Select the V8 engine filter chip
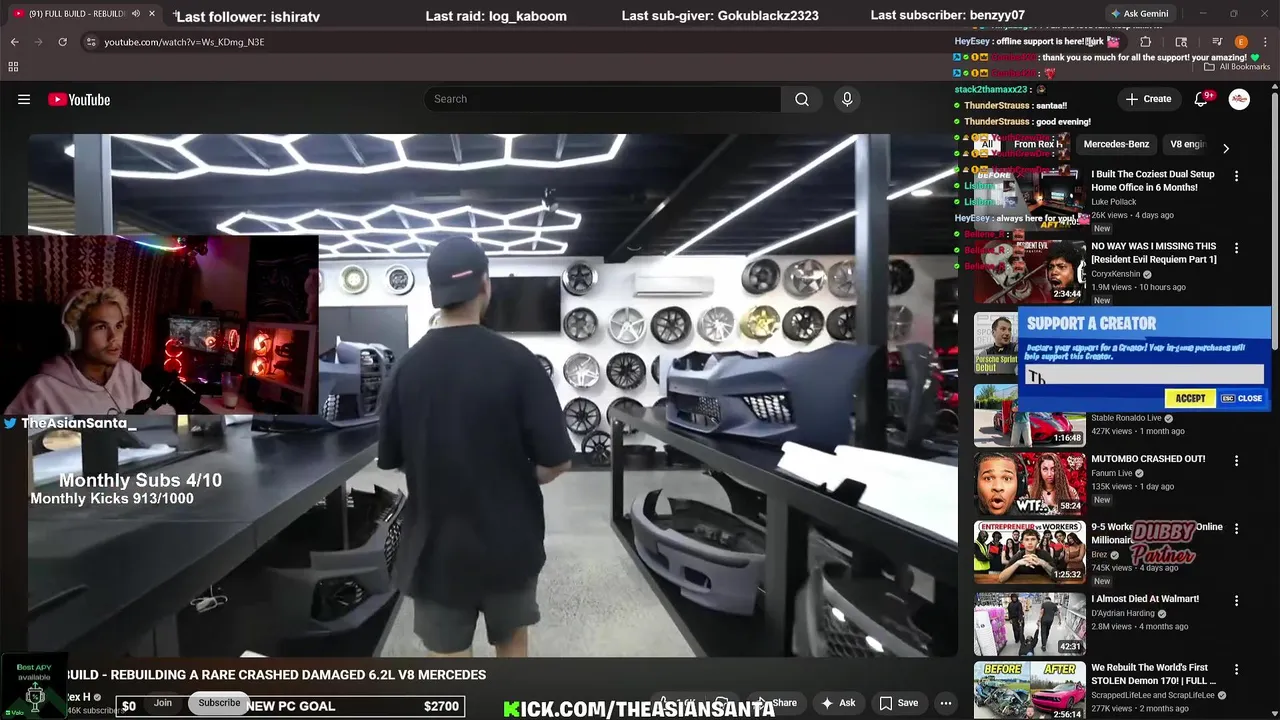This screenshot has height=720, width=1280. 1188,144
